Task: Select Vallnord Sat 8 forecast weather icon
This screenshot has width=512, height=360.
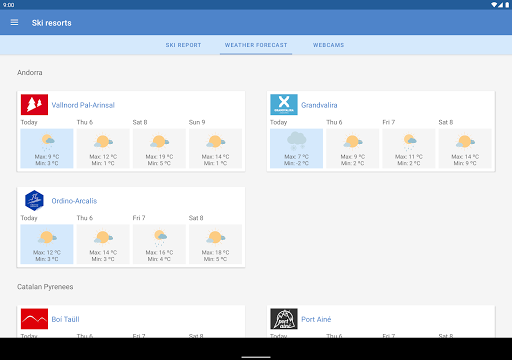Action: tap(159, 142)
